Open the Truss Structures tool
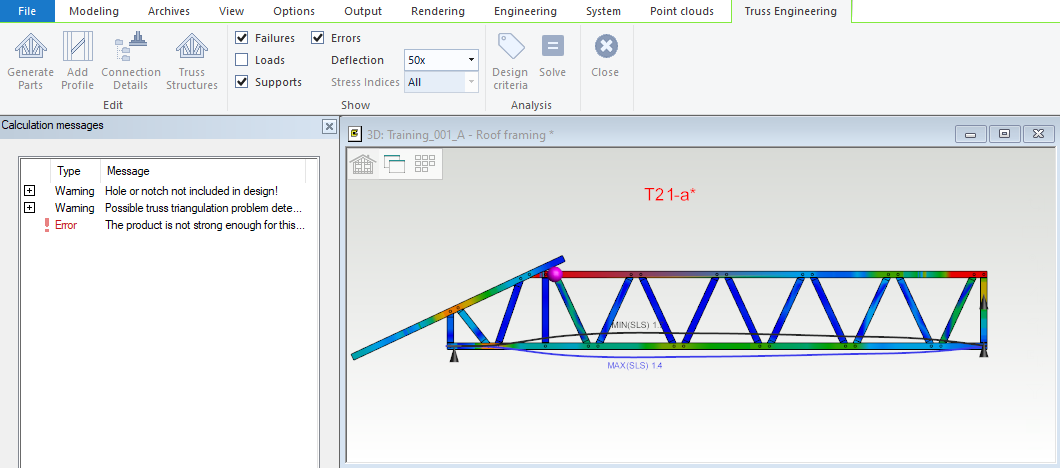This screenshot has height=468, width=1060. (191, 60)
